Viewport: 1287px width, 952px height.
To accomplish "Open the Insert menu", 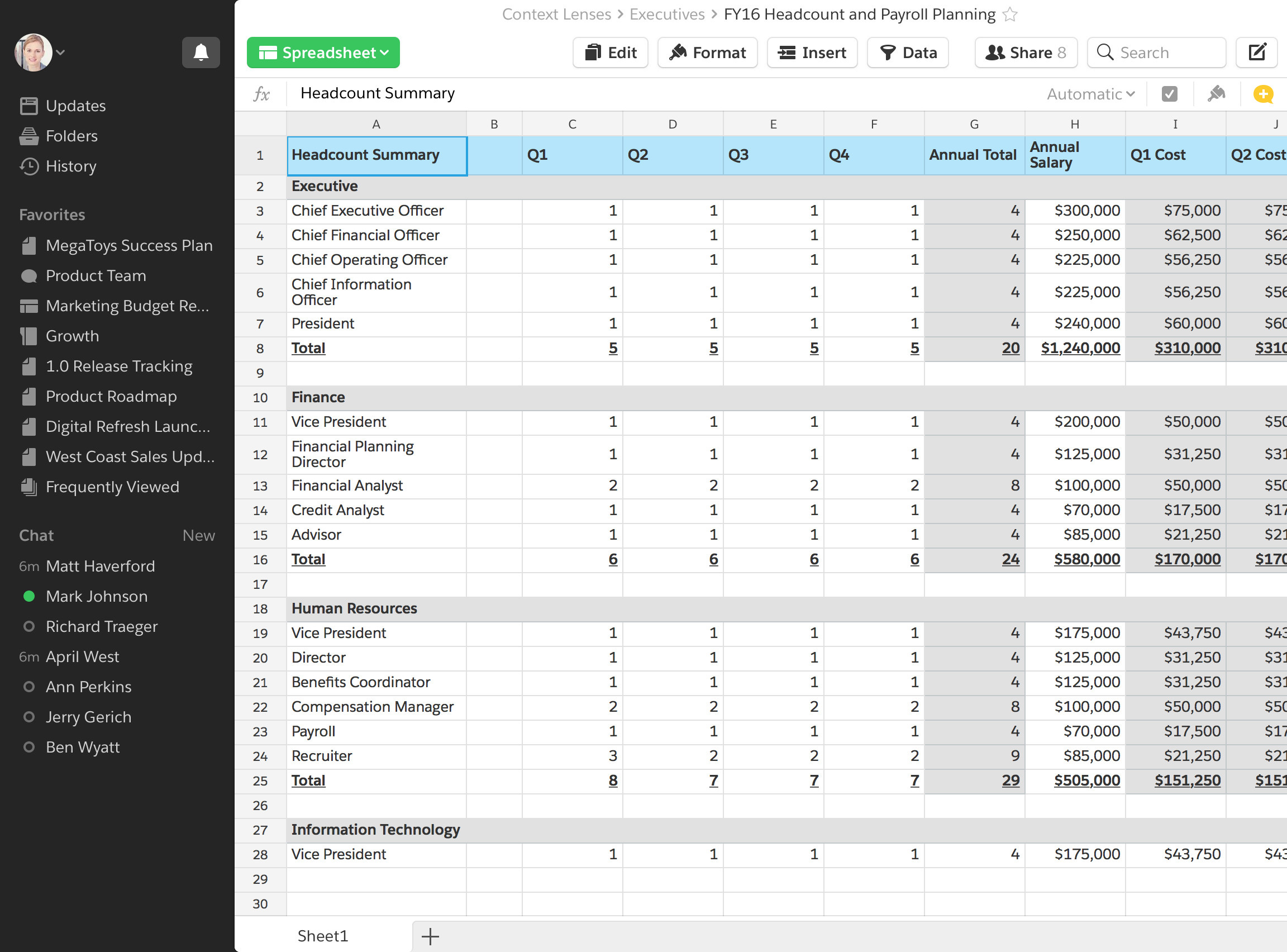I will pyautogui.click(x=812, y=53).
